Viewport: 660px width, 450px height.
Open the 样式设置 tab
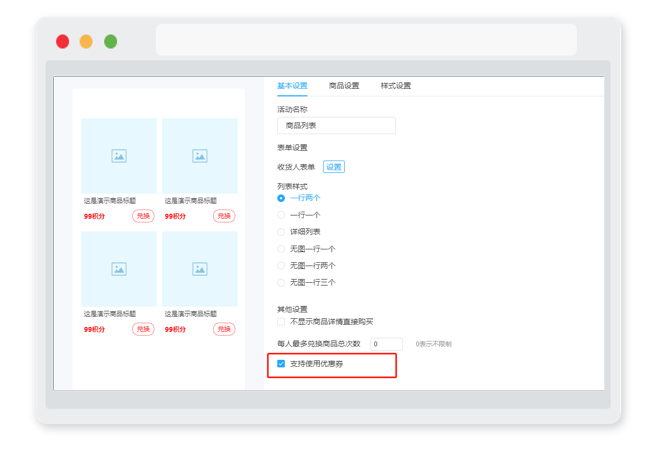(396, 86)
